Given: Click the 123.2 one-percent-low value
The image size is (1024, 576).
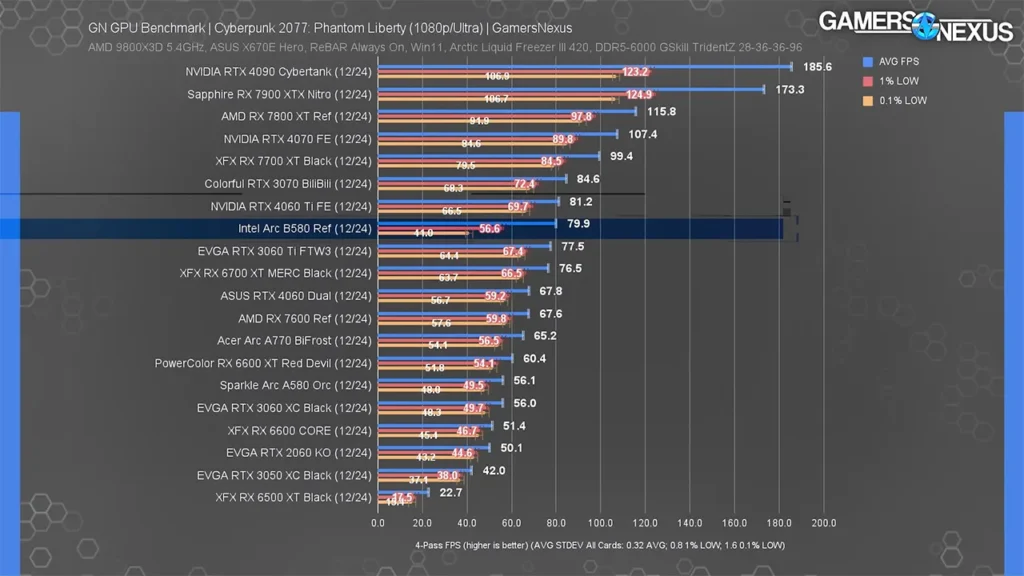Looking at the screenshot, I should pos(635,72).
